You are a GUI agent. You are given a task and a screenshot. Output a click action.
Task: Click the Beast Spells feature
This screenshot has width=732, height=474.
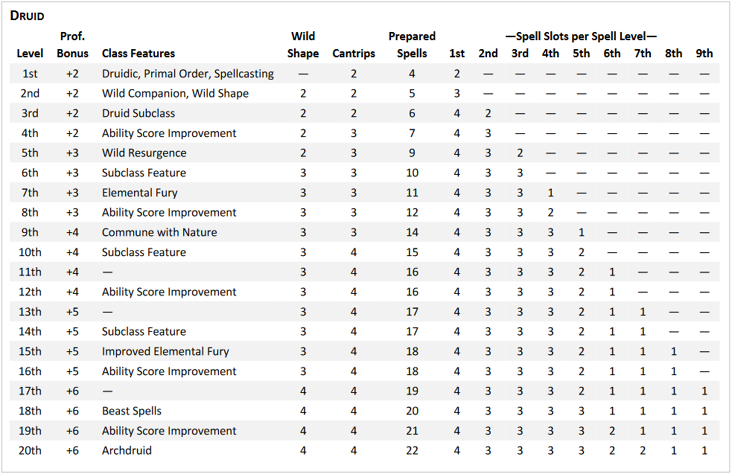point(131,411)
